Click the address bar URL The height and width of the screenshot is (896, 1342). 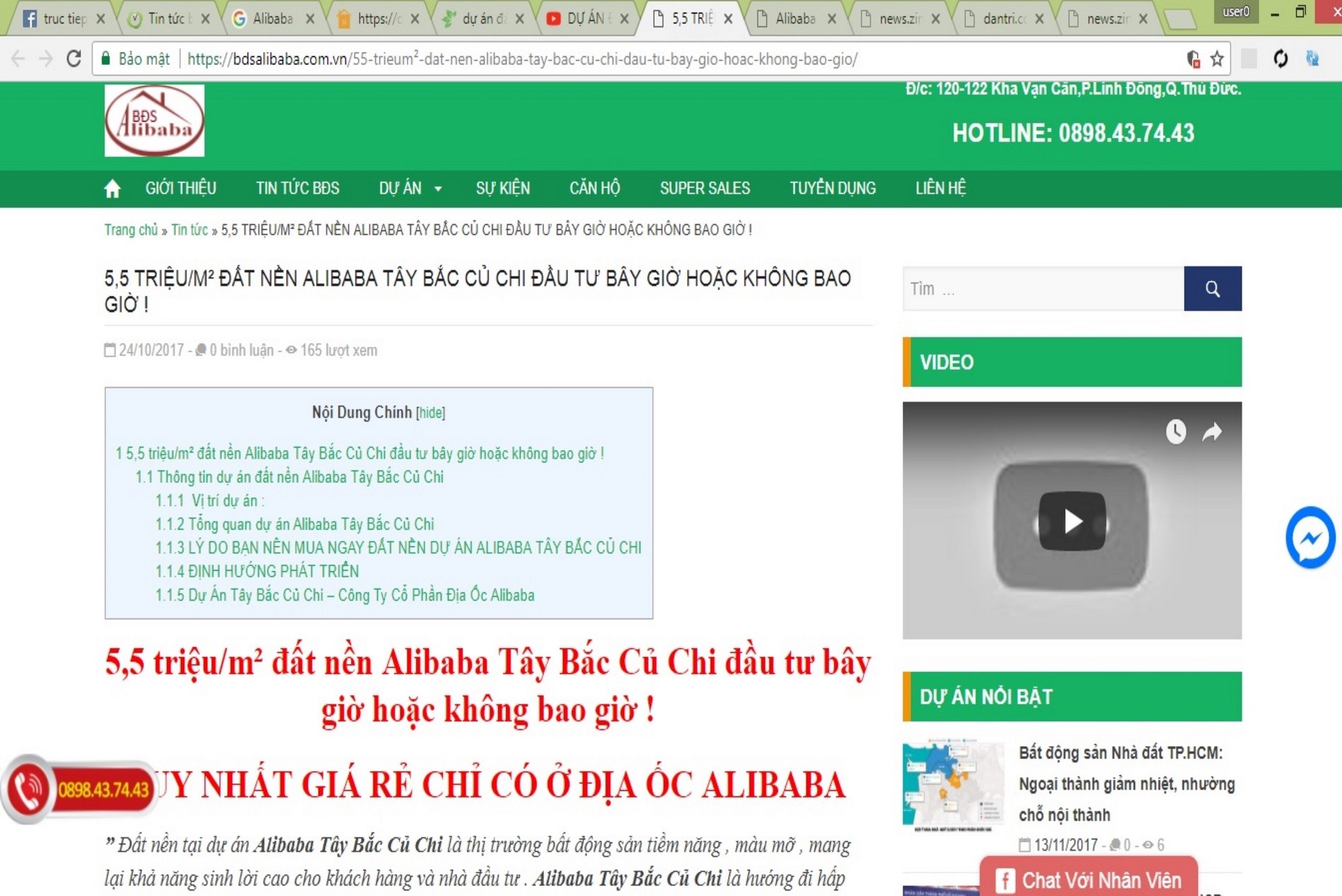522,59
